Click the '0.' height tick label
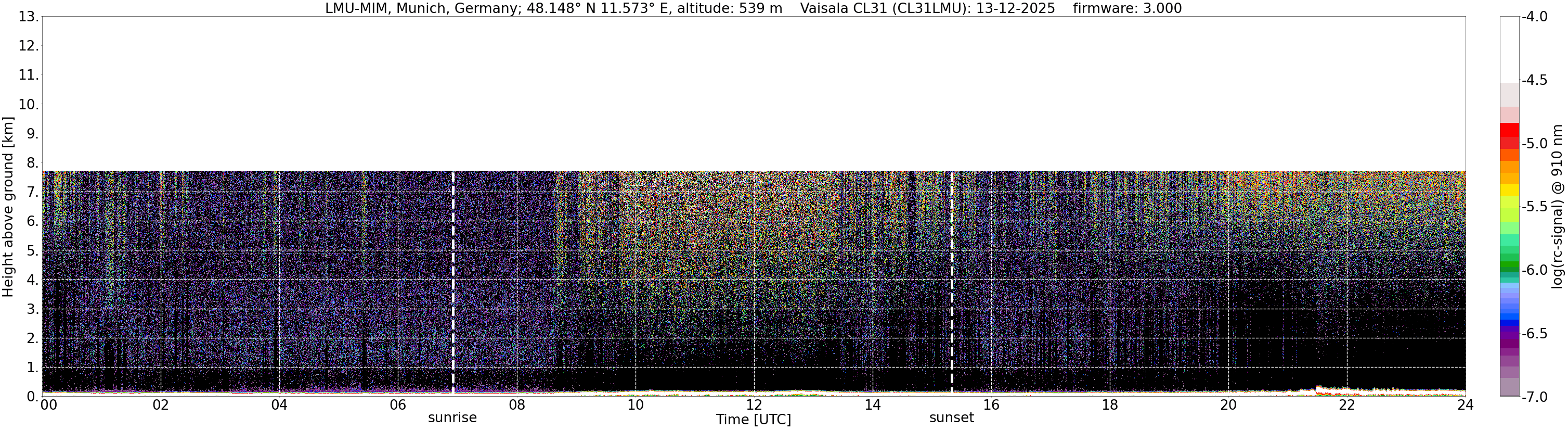Image resolution: width=1568 pixels, height=430 pixels. pyautogui.click(x=33, y=397)
